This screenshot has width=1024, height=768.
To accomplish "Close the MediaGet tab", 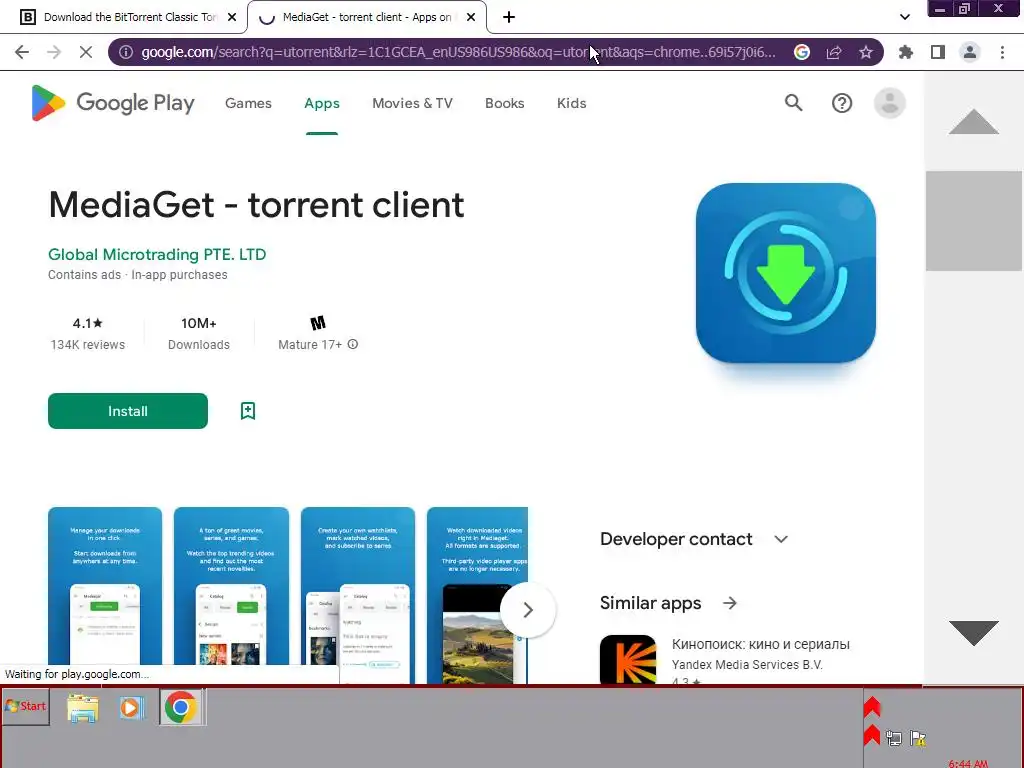I will pos(471,17).
